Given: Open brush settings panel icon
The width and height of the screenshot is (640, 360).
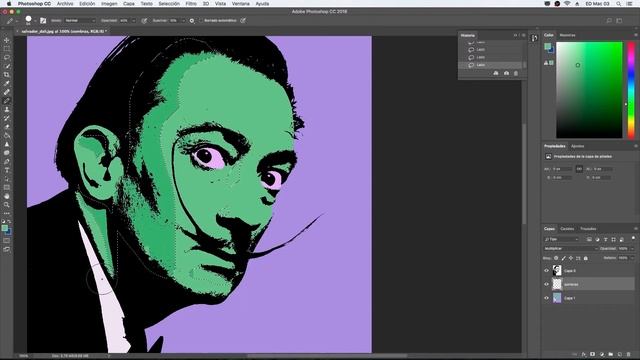Looking at the screenshot, I should point(43,20).
